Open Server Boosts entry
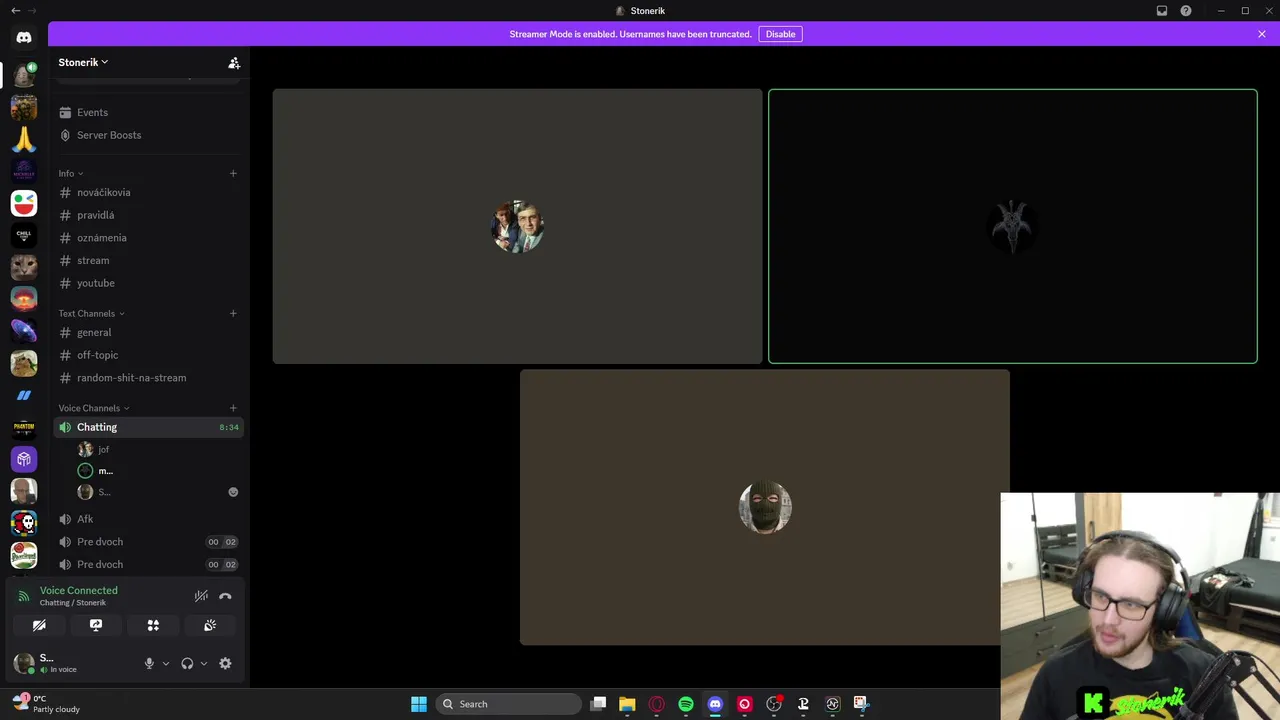Screen dimensions: 1280x720 tap(148, 135)
